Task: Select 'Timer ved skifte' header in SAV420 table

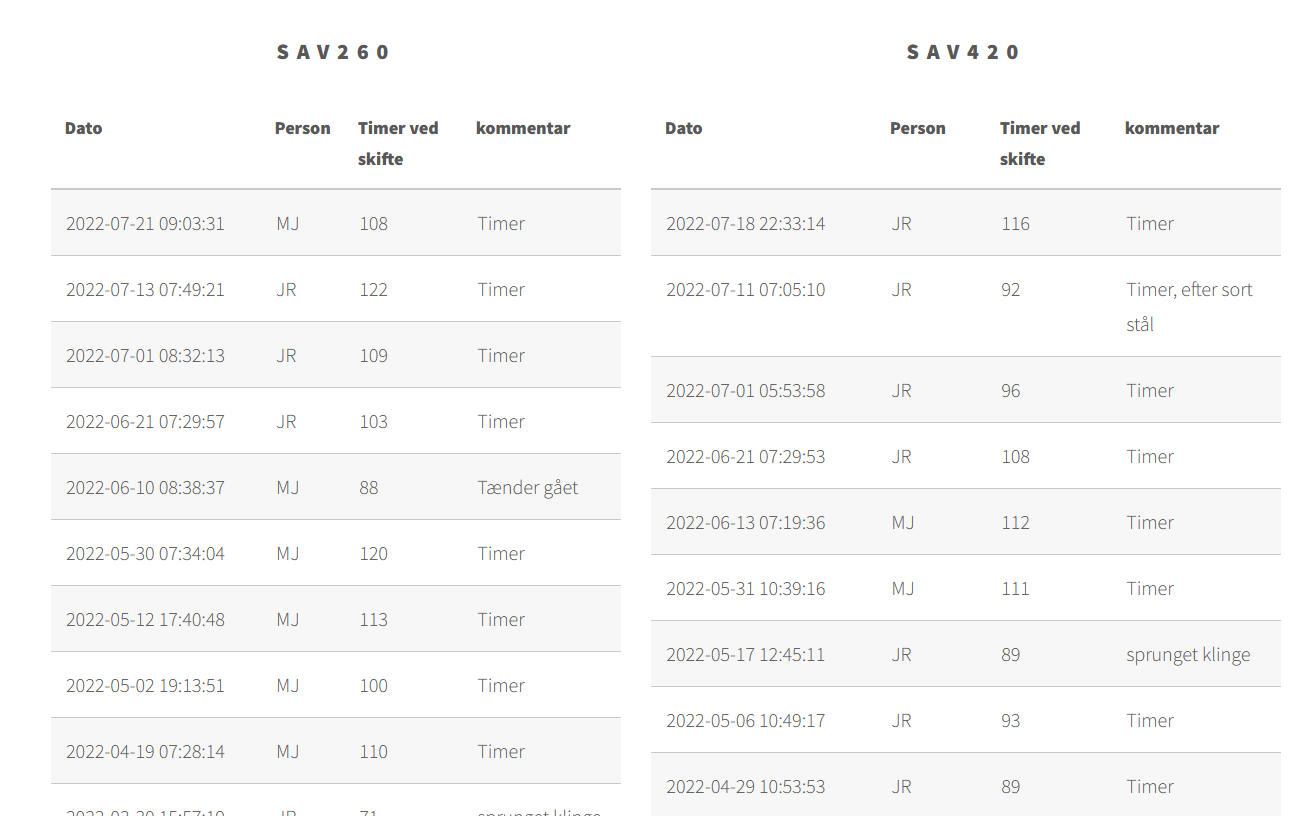Action: tap(1040, 143)
